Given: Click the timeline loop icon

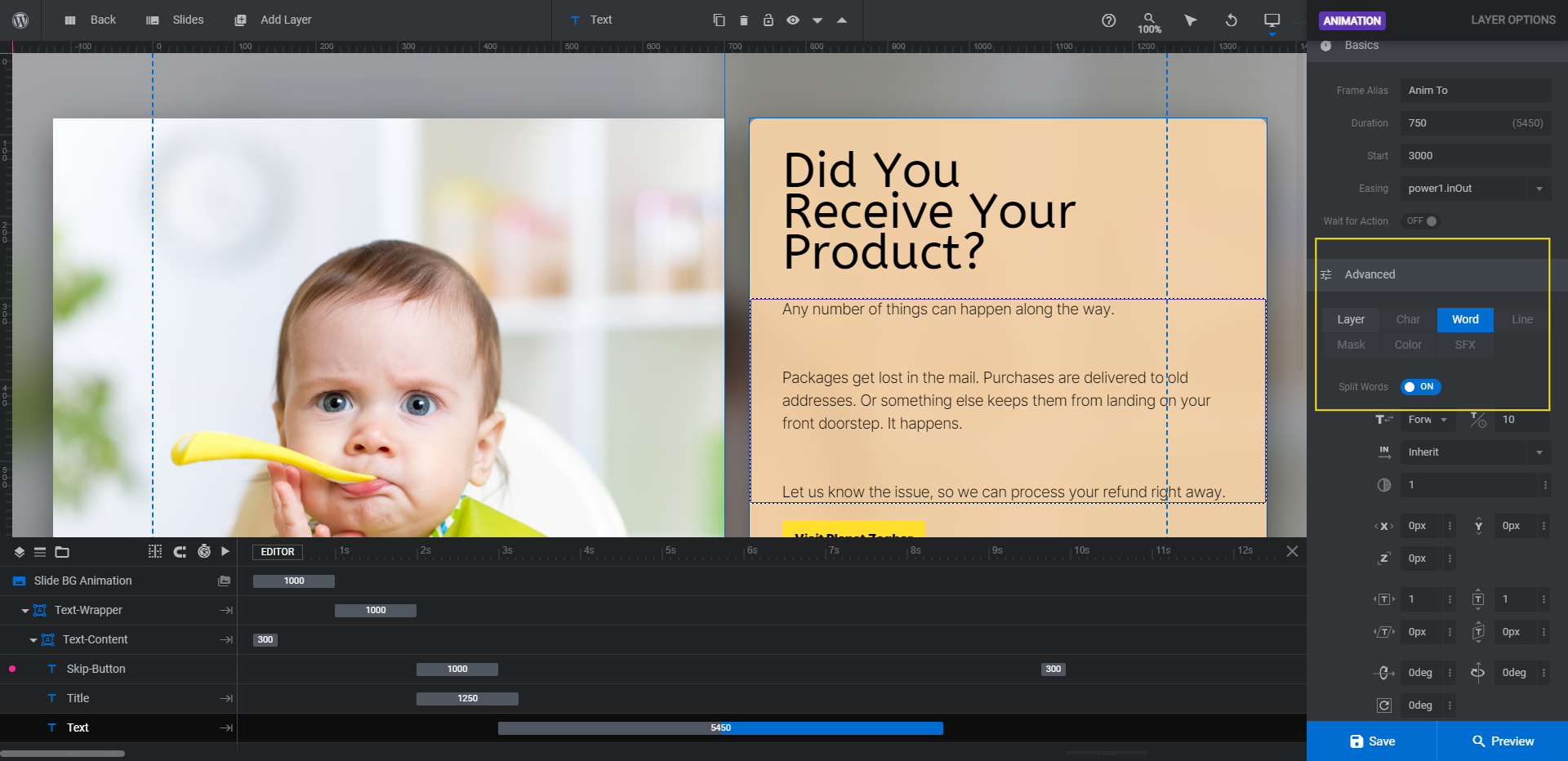Looking at the screenshot, I should coord(180,552).
